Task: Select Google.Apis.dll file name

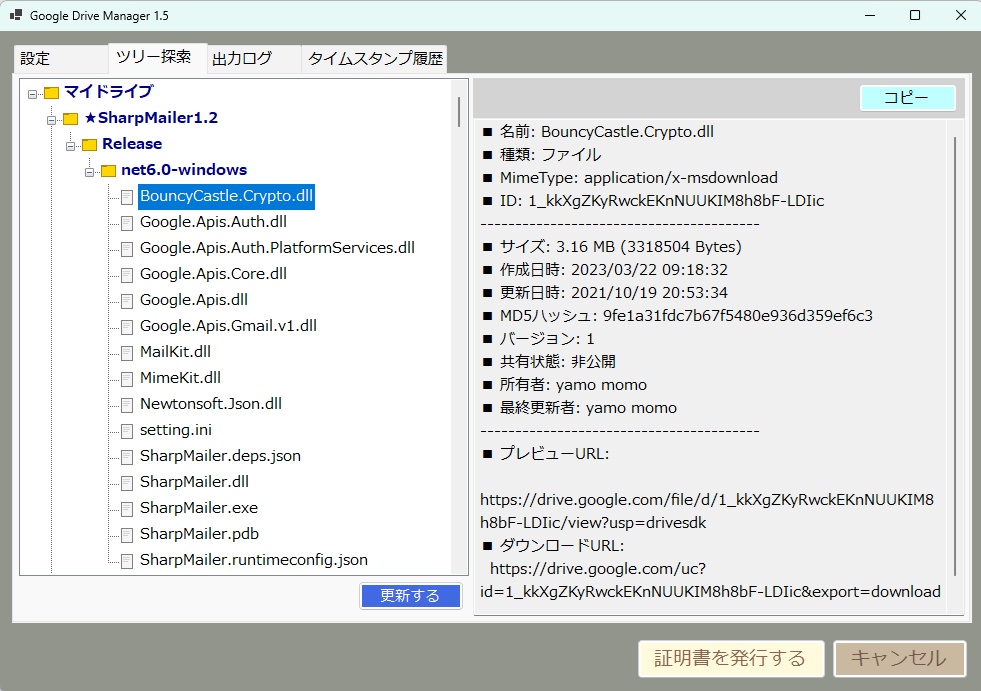Action: 194,300
